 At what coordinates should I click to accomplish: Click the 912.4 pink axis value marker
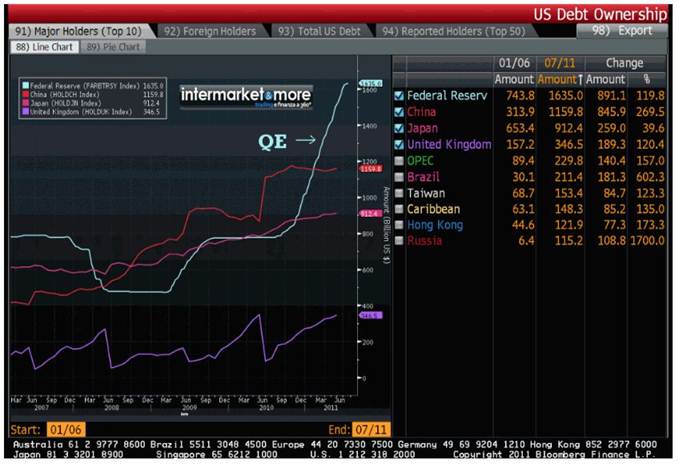click(x=371, y=214)
